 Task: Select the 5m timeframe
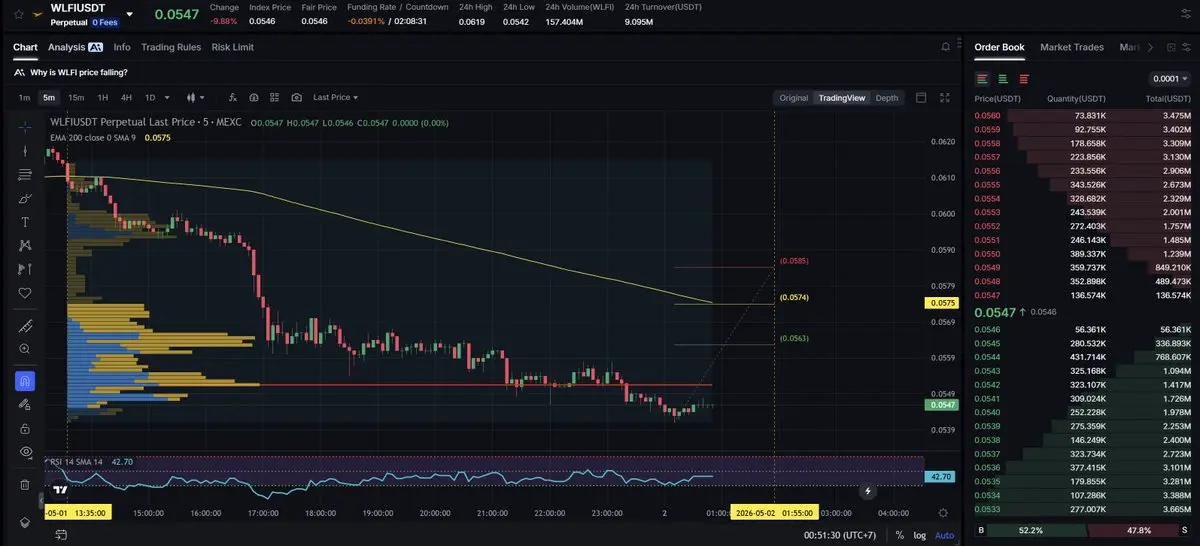pyautogui.click(x=49, y=97)
